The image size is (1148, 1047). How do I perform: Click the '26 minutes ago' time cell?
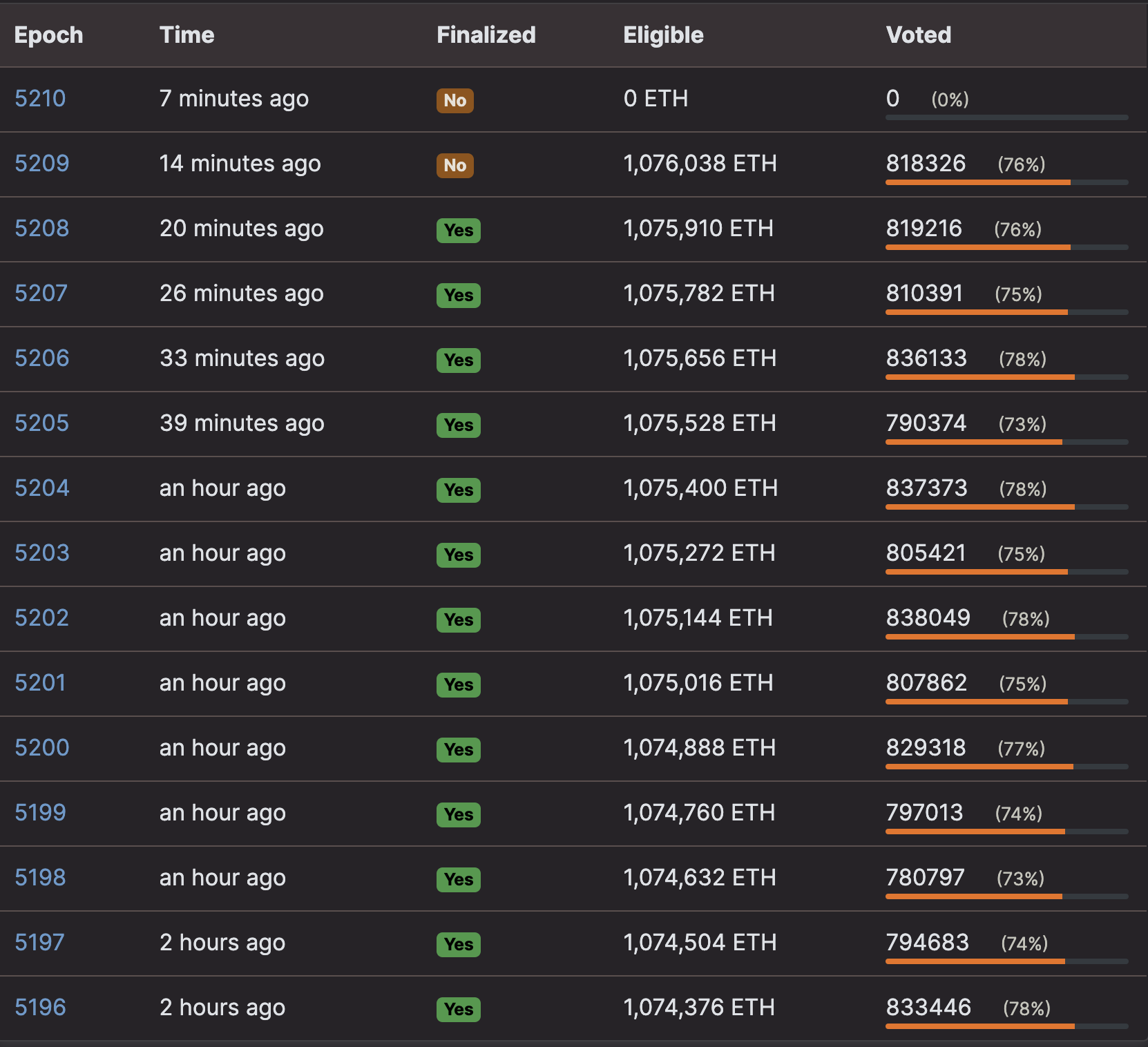click(242, 294)
